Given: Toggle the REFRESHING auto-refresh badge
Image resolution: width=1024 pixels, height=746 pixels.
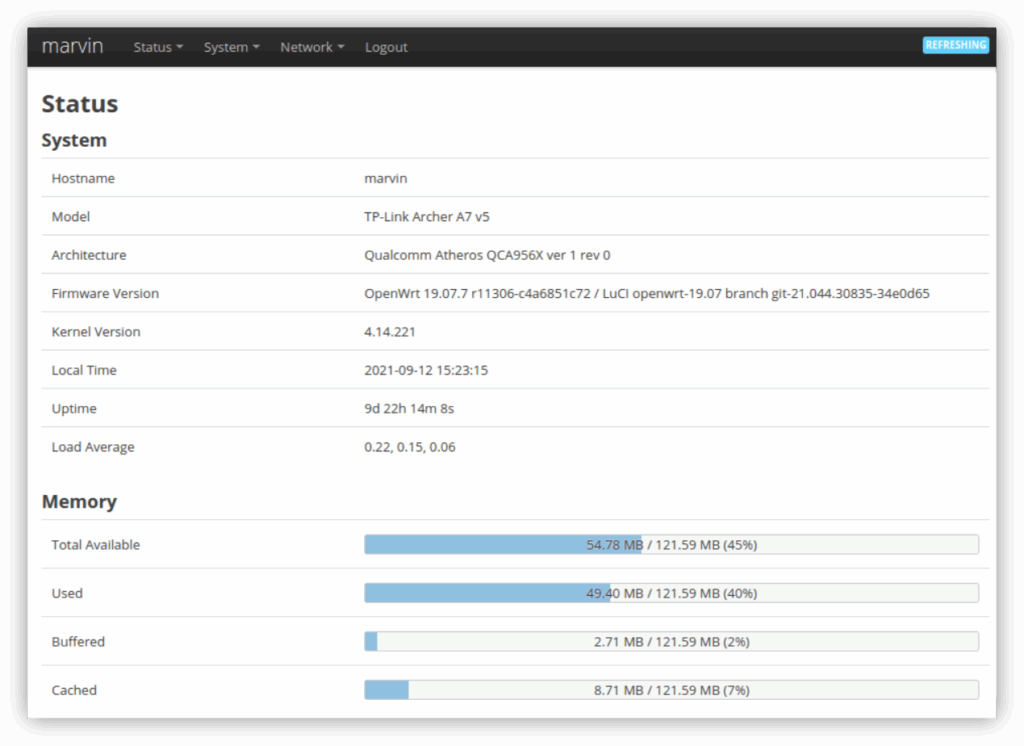Looking at the screenshot, I should (955, 45).
